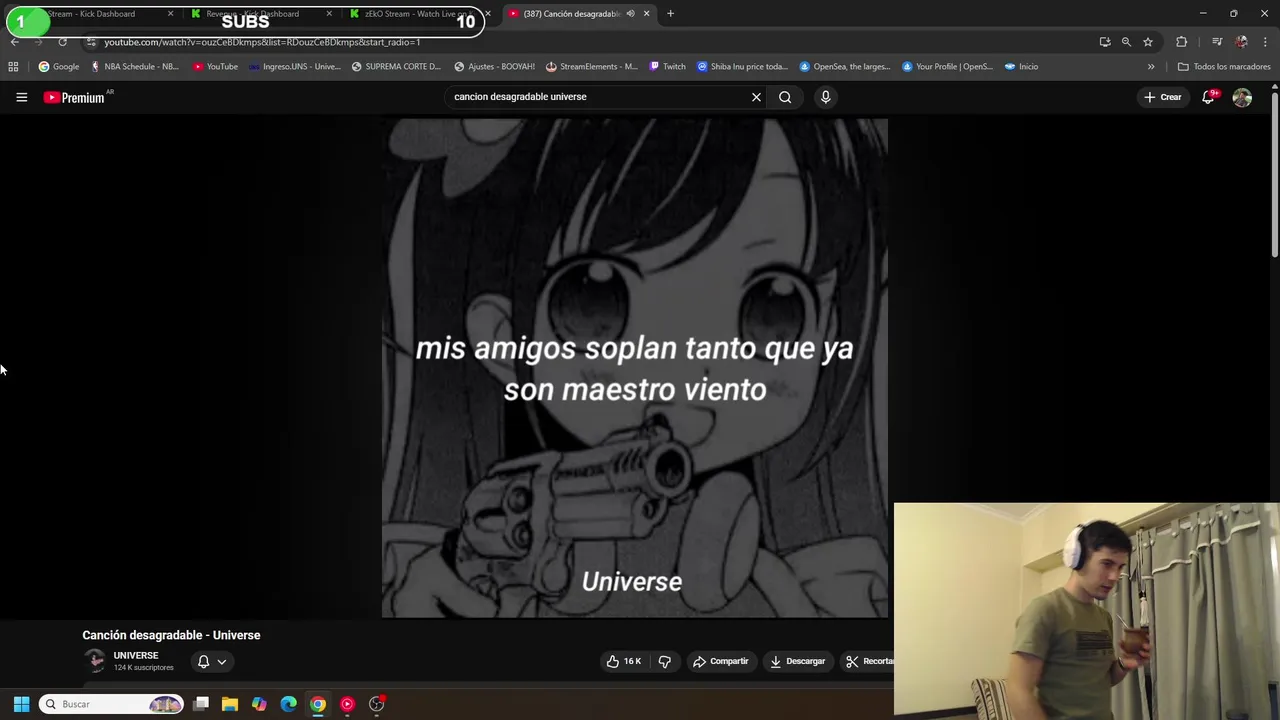Click the URL in the address bar

pos(262,42)
